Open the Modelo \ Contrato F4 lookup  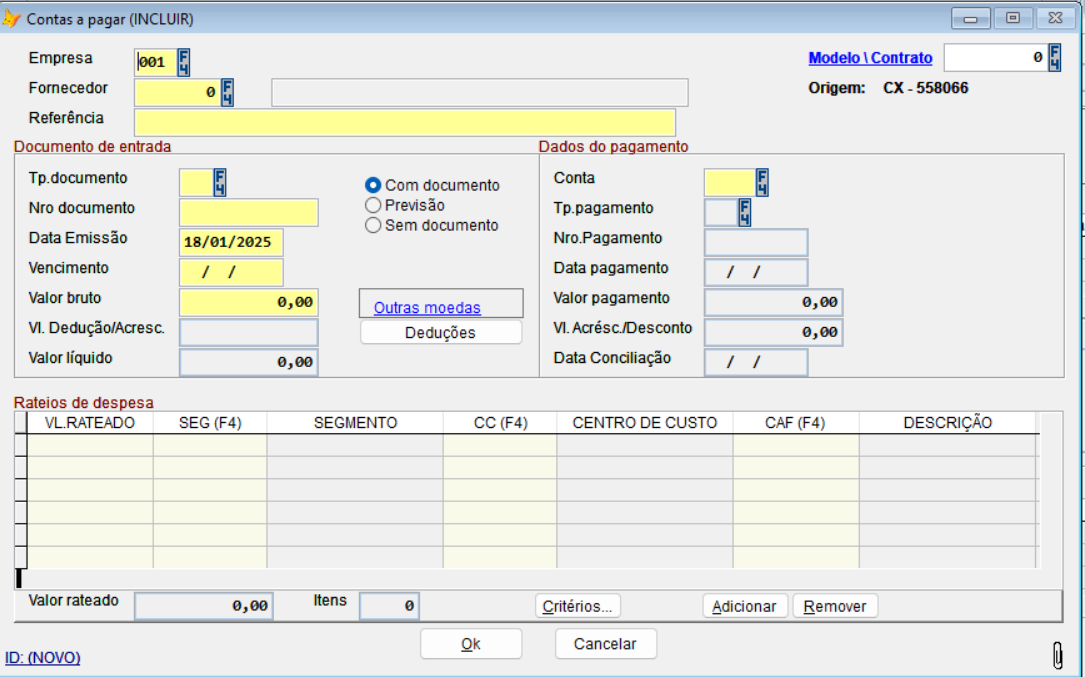(1055, 58)
